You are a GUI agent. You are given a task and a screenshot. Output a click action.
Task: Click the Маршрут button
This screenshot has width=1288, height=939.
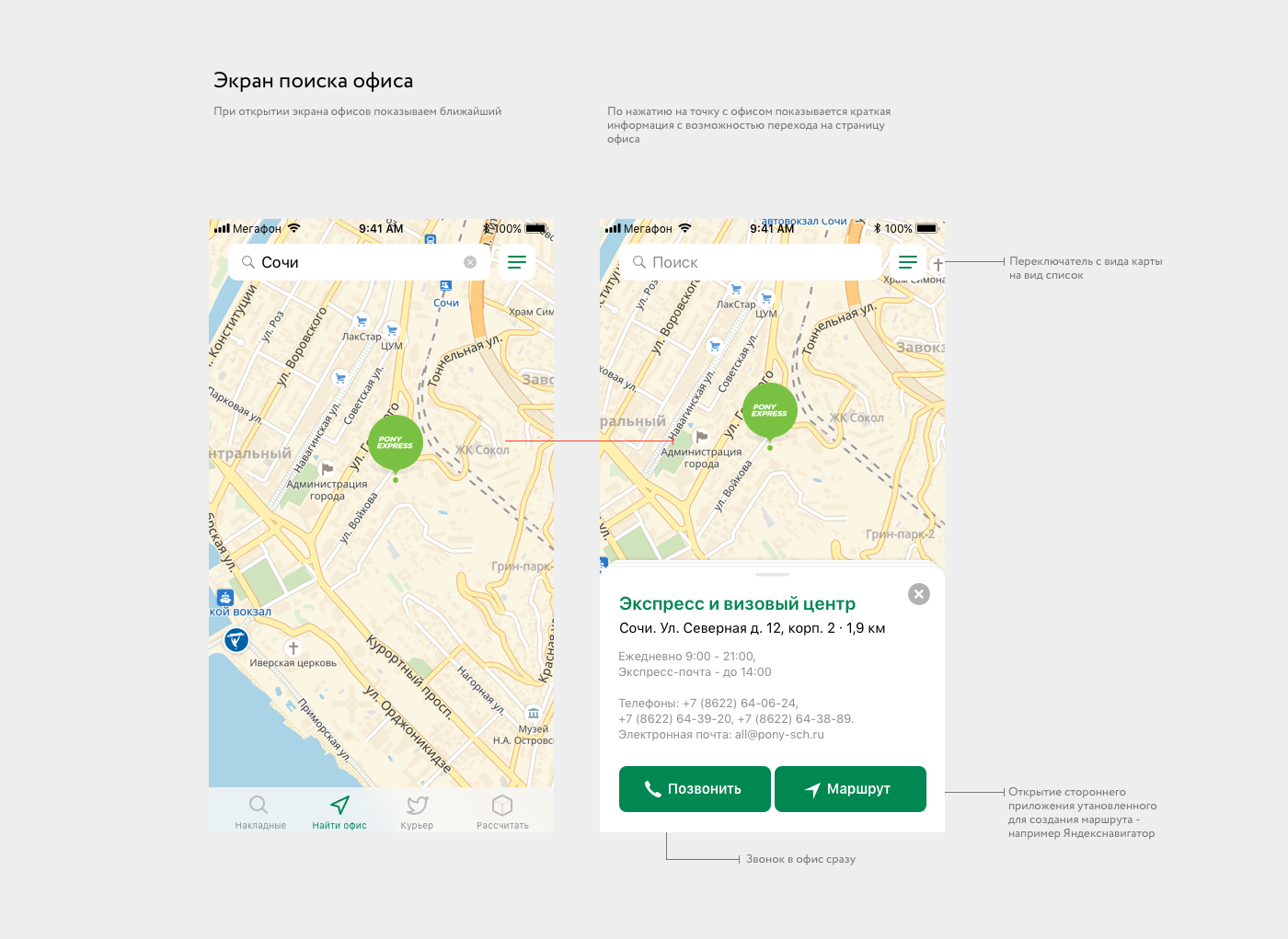tap(850, 789)
